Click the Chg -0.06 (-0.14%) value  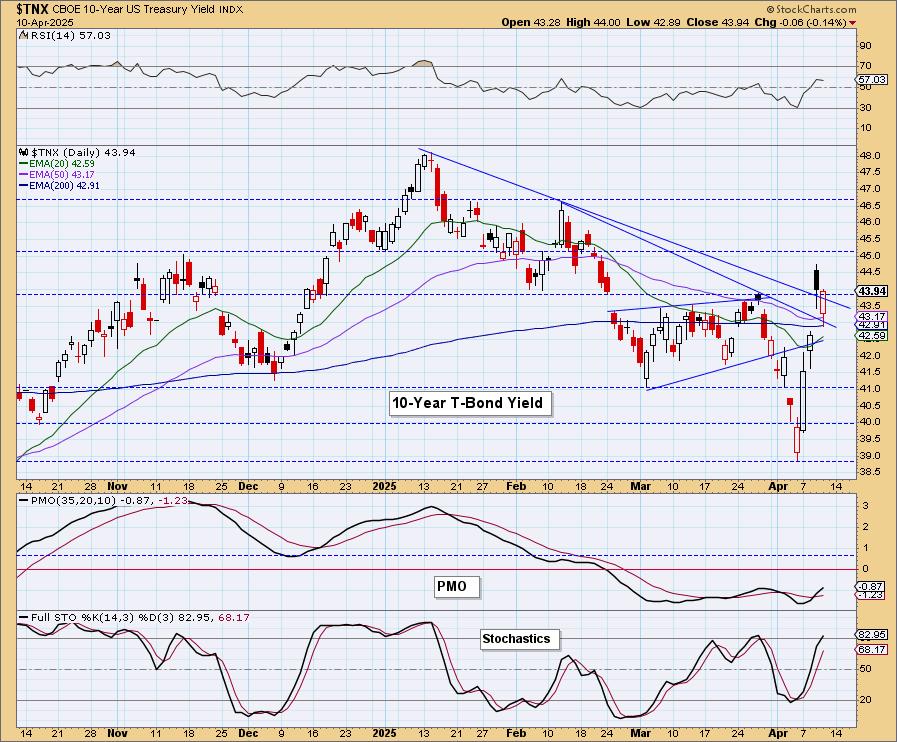801,22
